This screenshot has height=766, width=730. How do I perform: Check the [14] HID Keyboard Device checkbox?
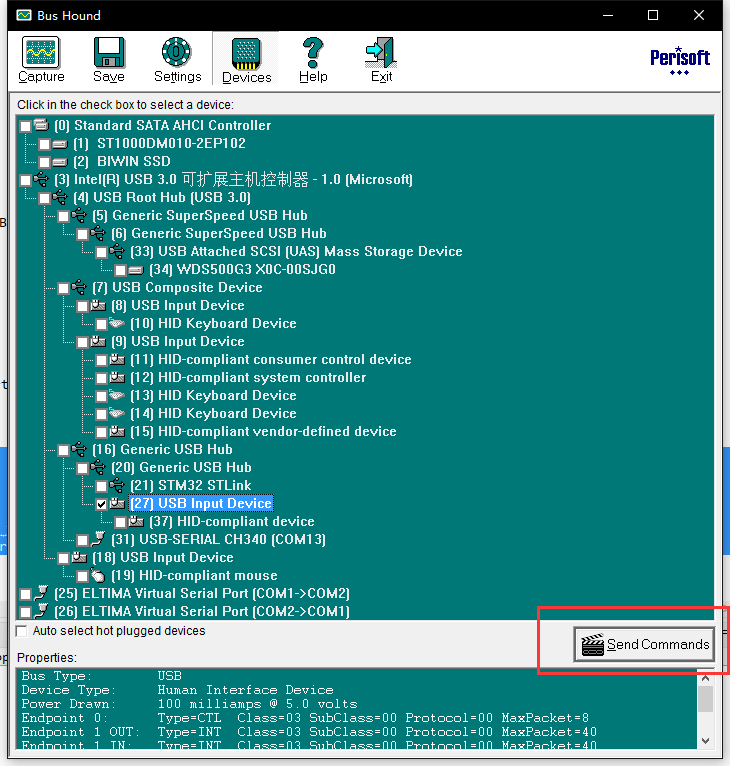(101, 414)
